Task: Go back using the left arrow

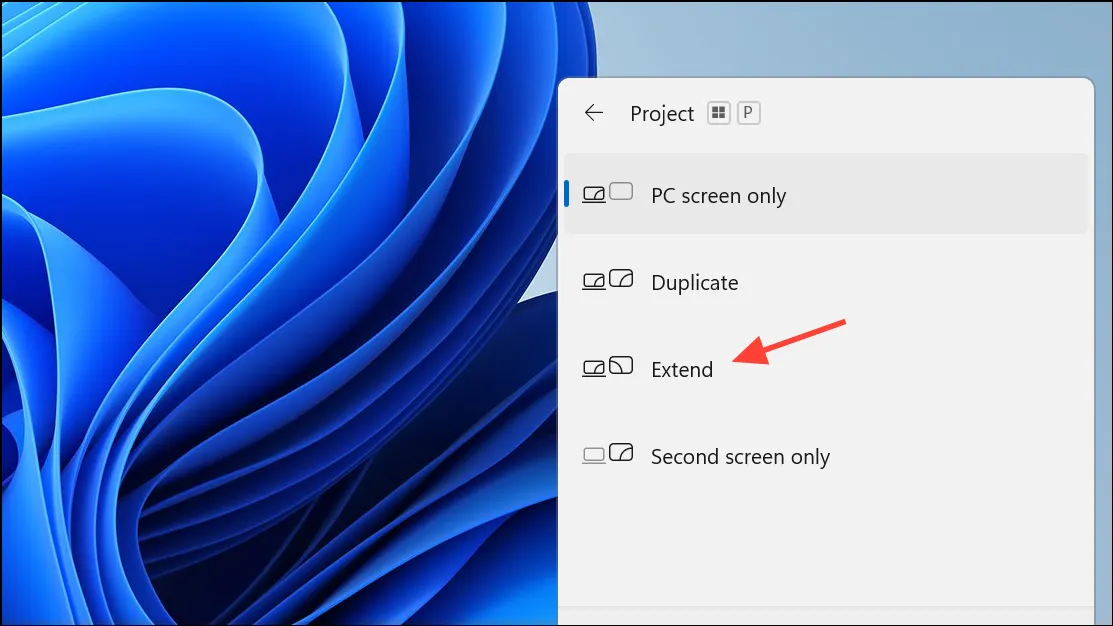Action: [x=593, y=113]
